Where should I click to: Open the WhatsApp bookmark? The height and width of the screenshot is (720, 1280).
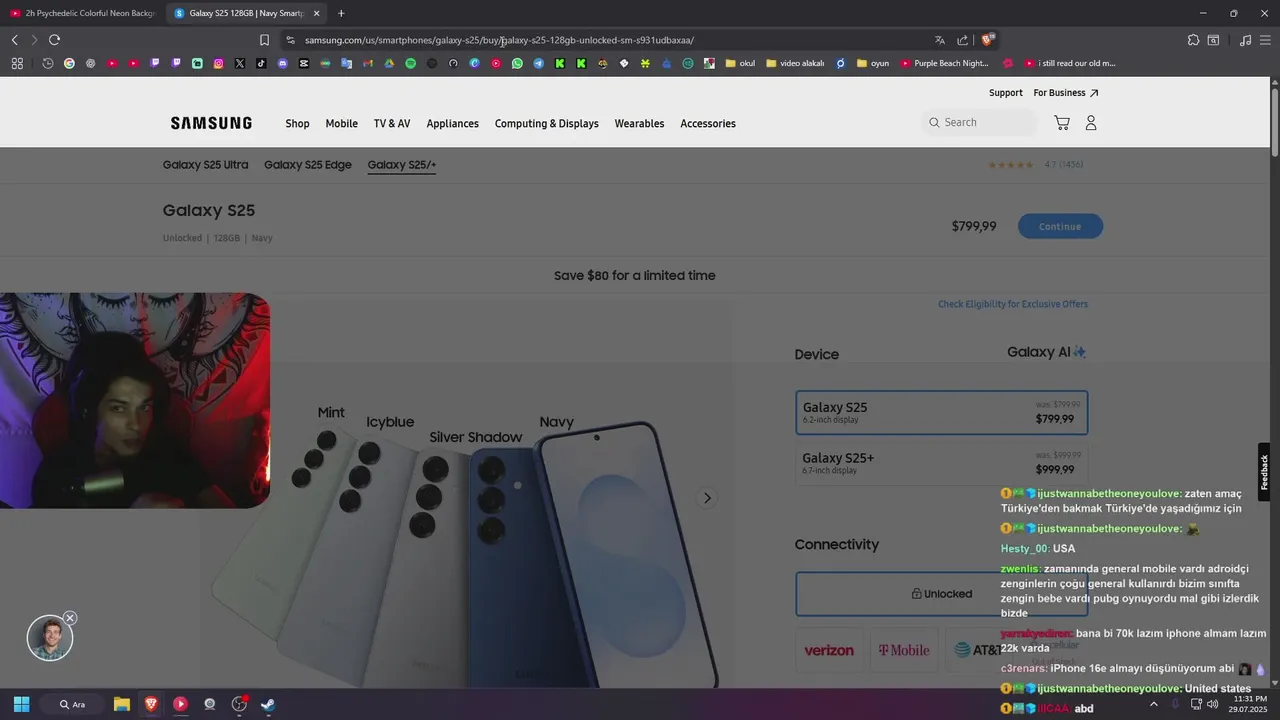[517, 63]
